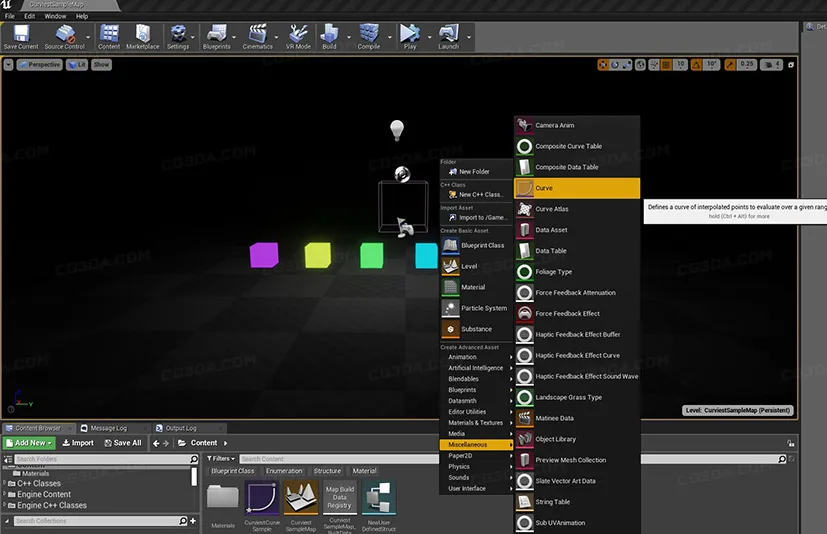Choose Matinee Data asset type

[577, 418]
